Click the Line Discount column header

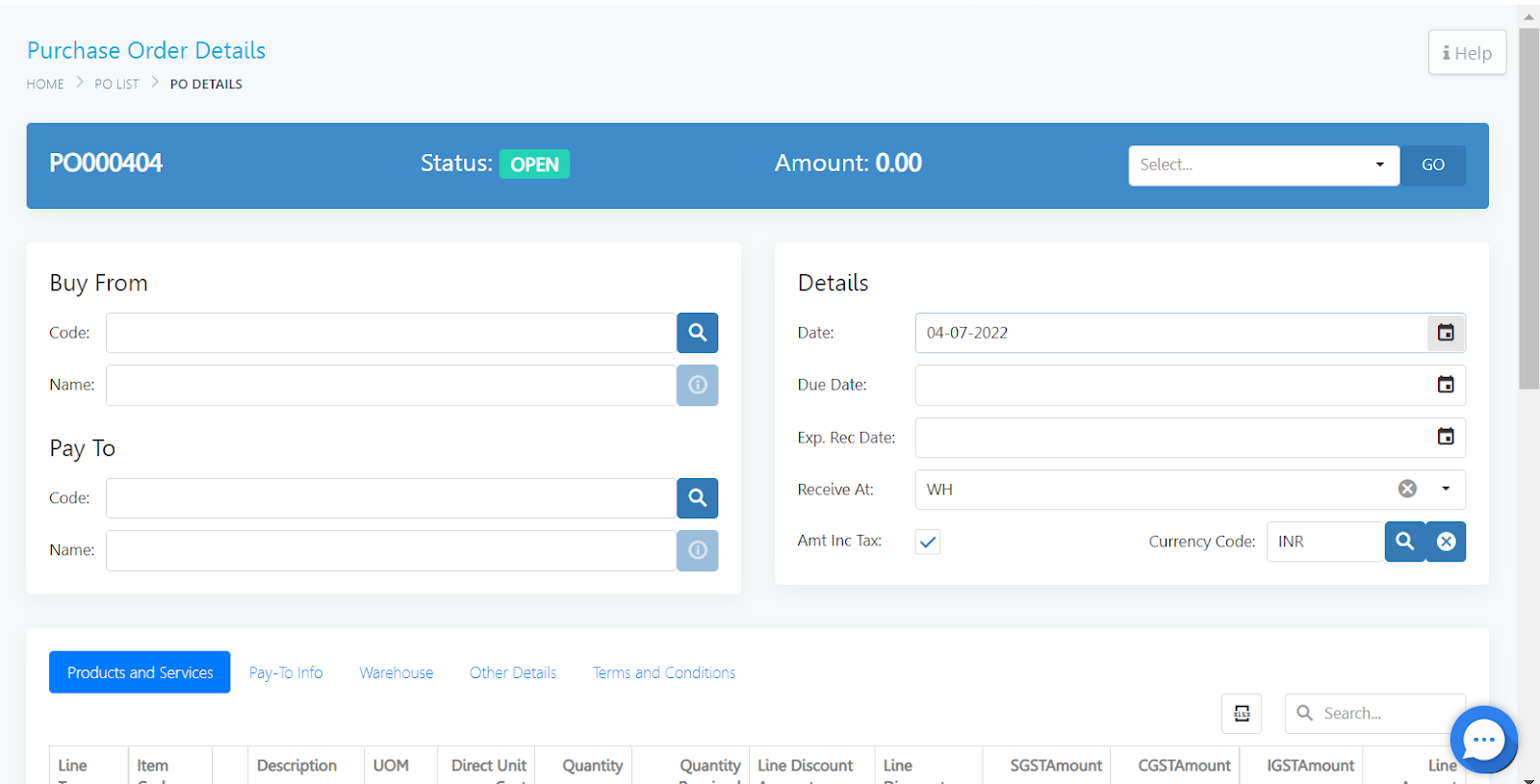click(806, 766)
